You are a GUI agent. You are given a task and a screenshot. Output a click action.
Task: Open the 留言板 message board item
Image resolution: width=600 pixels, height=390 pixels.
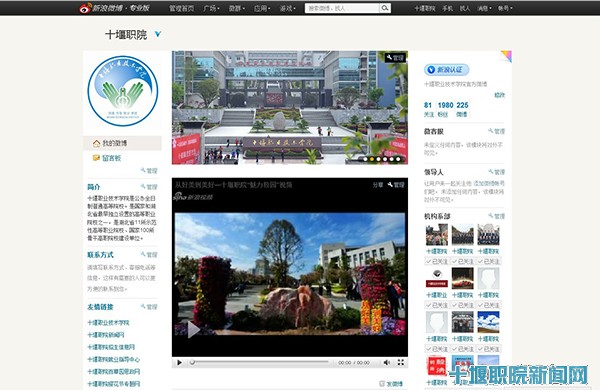coord(107,158)
